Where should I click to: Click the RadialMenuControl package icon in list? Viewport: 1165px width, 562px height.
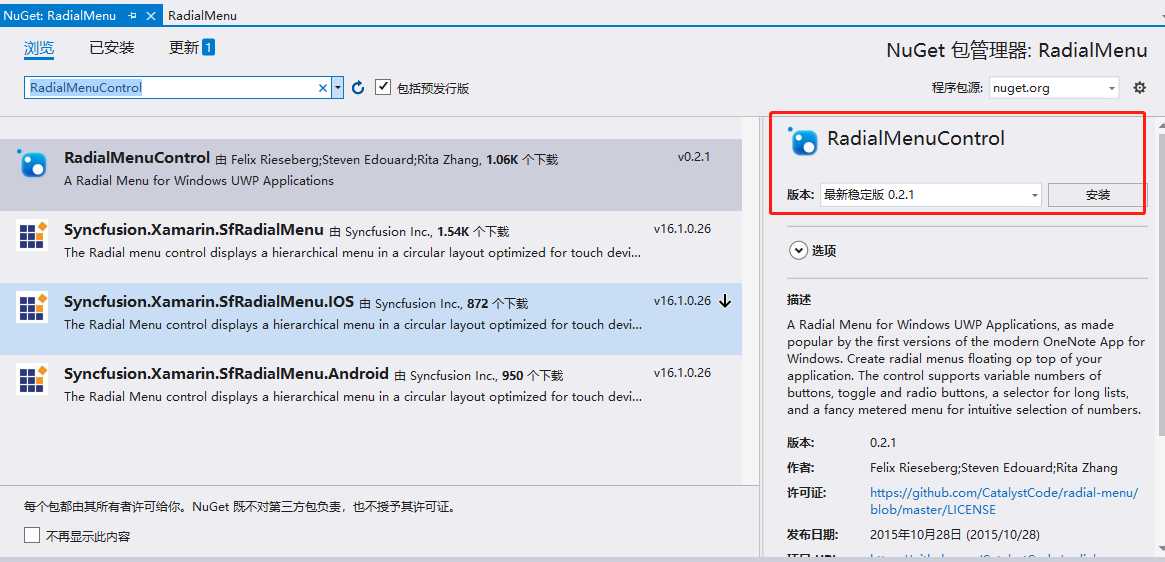[x=33, y=163]
